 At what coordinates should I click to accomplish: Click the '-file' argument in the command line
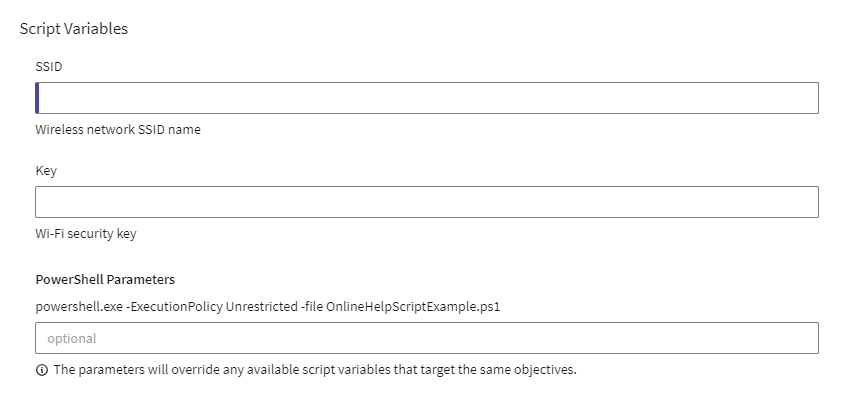tap(312, 307)
